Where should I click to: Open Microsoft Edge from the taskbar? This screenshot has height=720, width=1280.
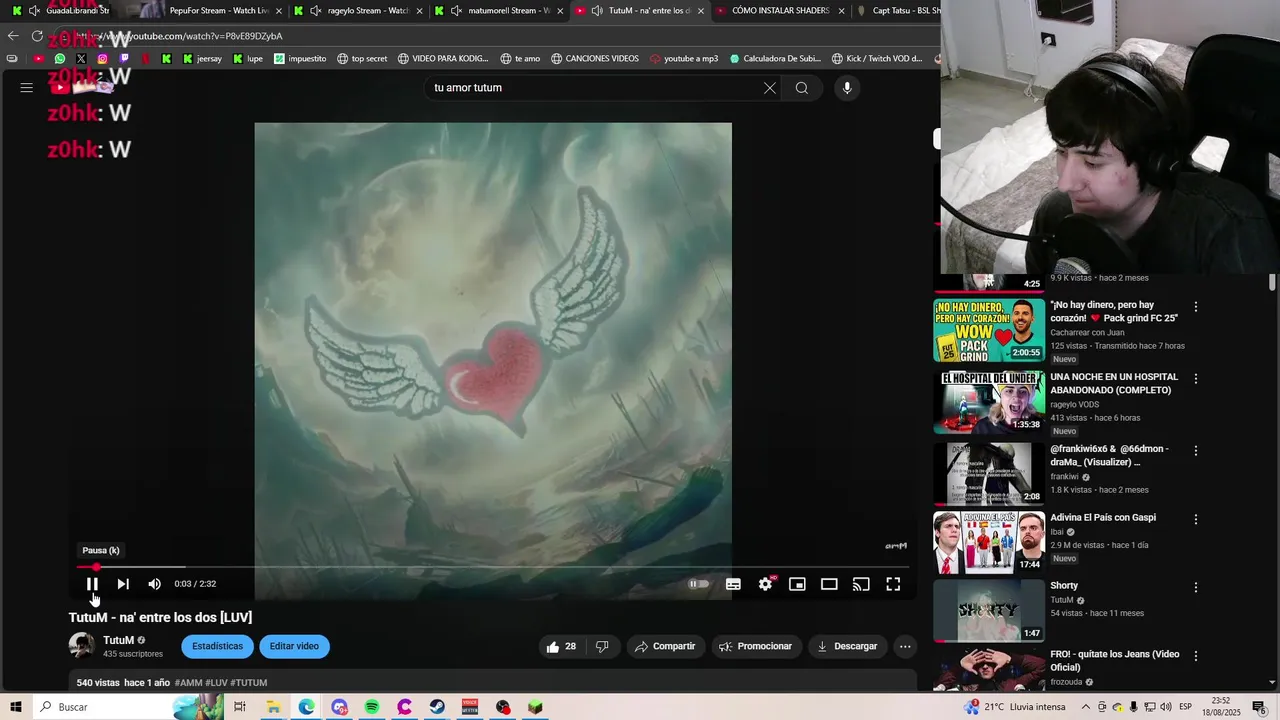pyautogui.click(x=306, y=707)
